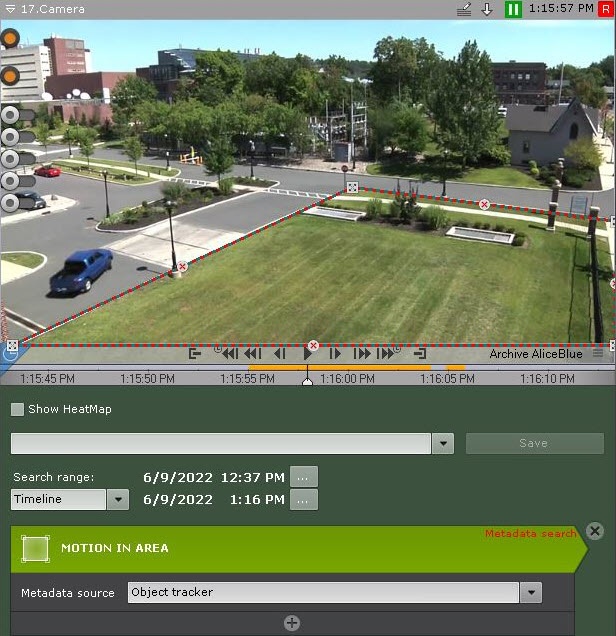Click the Save button
Image resolution: width=616 pixels, height=636 pixels.
[534, 443]
